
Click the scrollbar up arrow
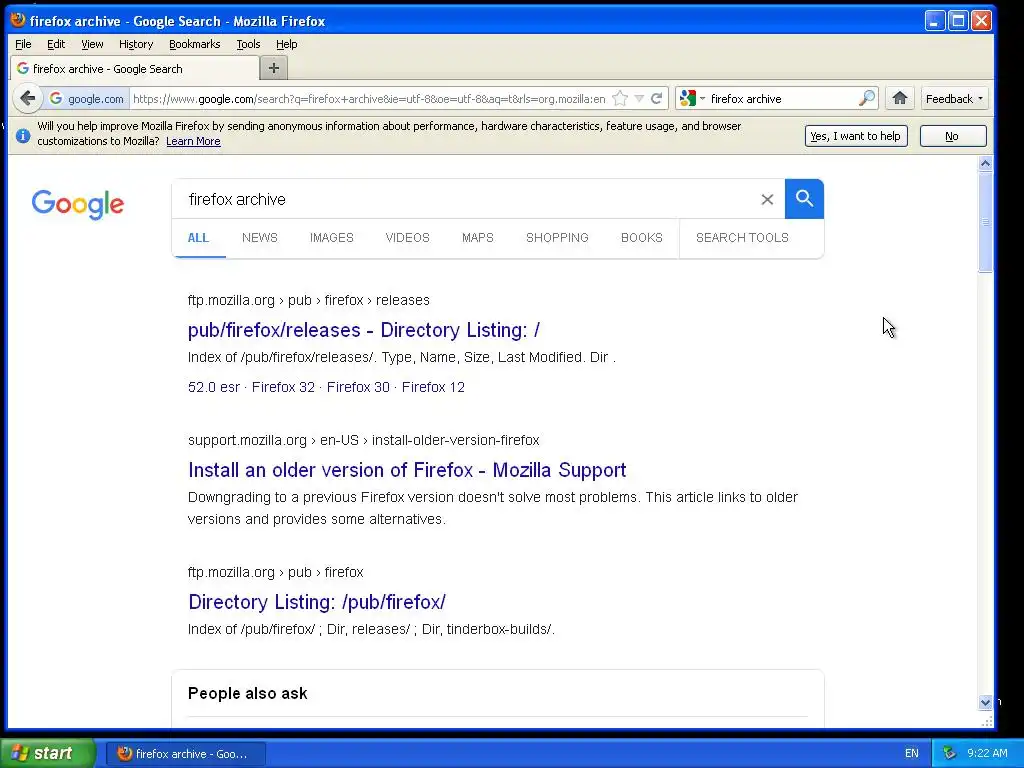pos(985,163)
